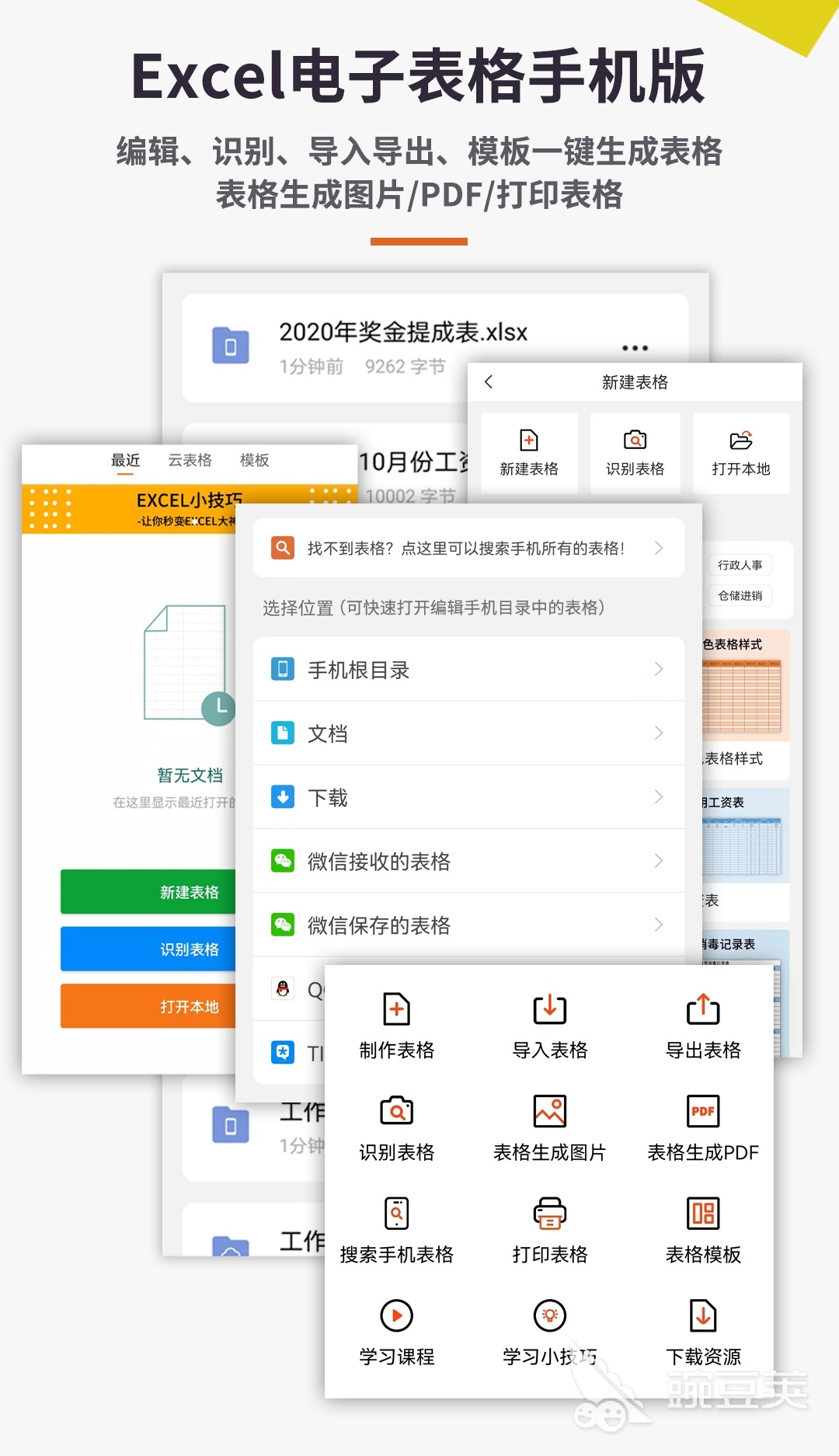Tap the 微信保存的表格 label
839x1456 pixels.
[x=378, y=925]
